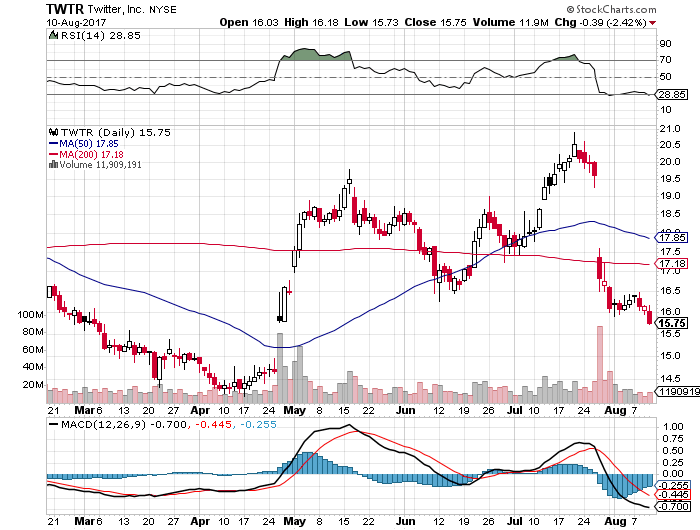Click the 21.0 price axis label
This screenshot has height=530, width=700.
670,129
